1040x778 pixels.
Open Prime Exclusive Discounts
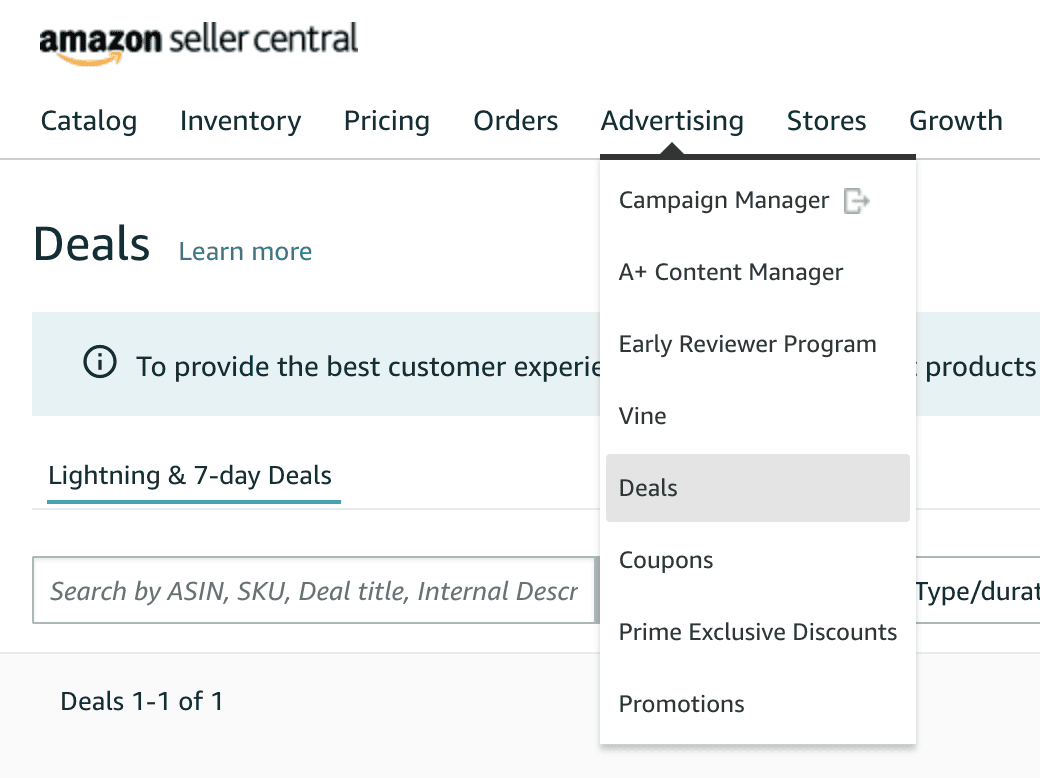[x=757, y=632]
